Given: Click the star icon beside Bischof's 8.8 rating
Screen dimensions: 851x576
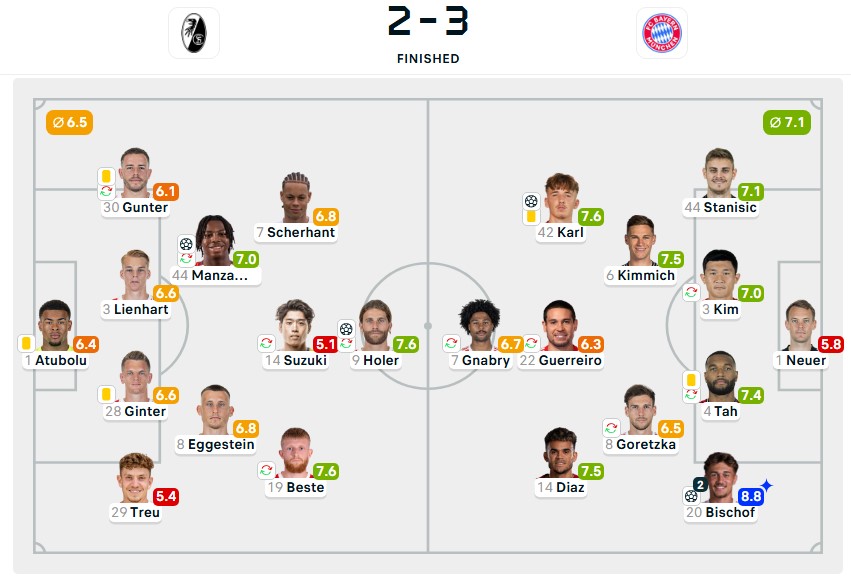Looking at the screenshot, I should 767,484.
